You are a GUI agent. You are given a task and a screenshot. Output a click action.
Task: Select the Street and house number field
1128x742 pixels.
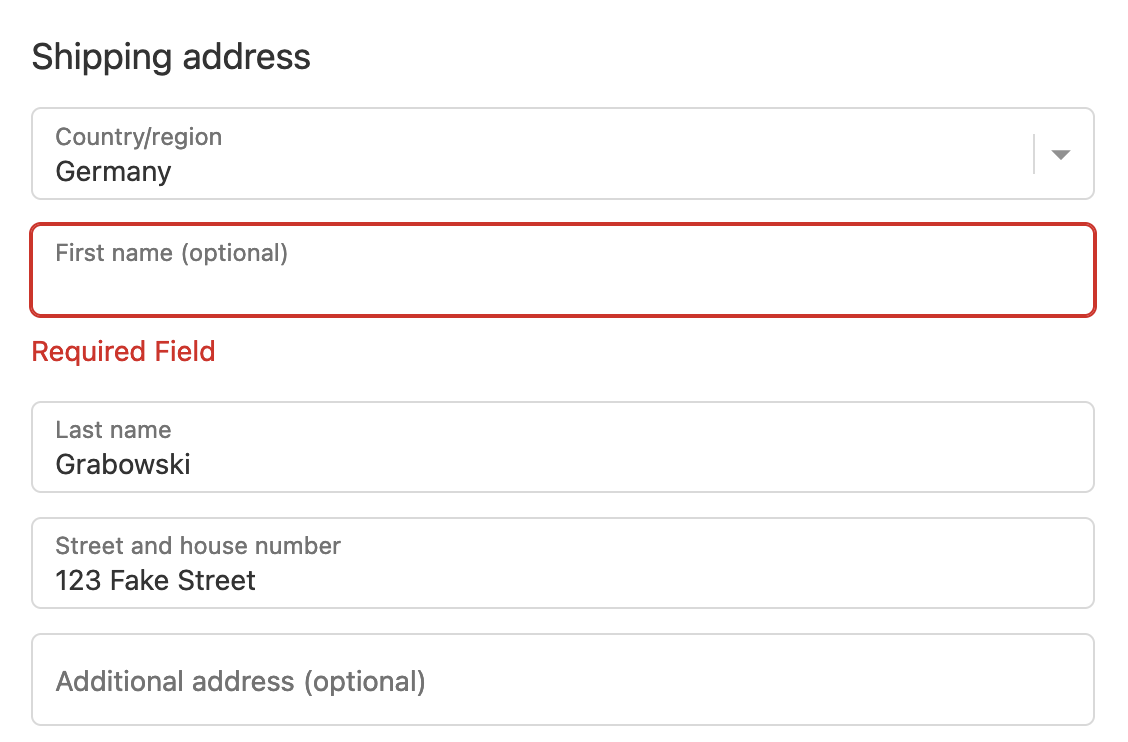(x=562, y=563)
